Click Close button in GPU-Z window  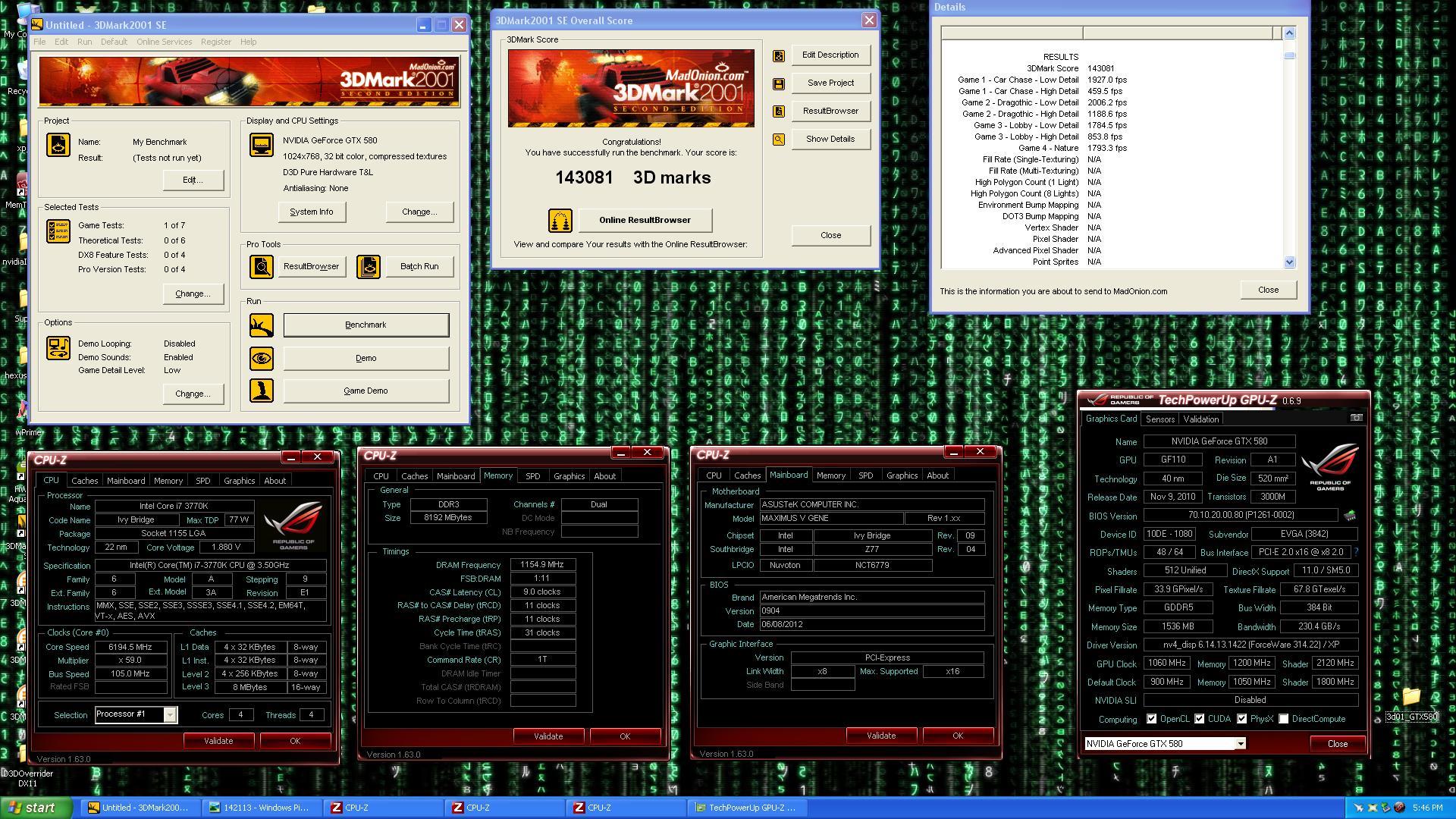1337,744
